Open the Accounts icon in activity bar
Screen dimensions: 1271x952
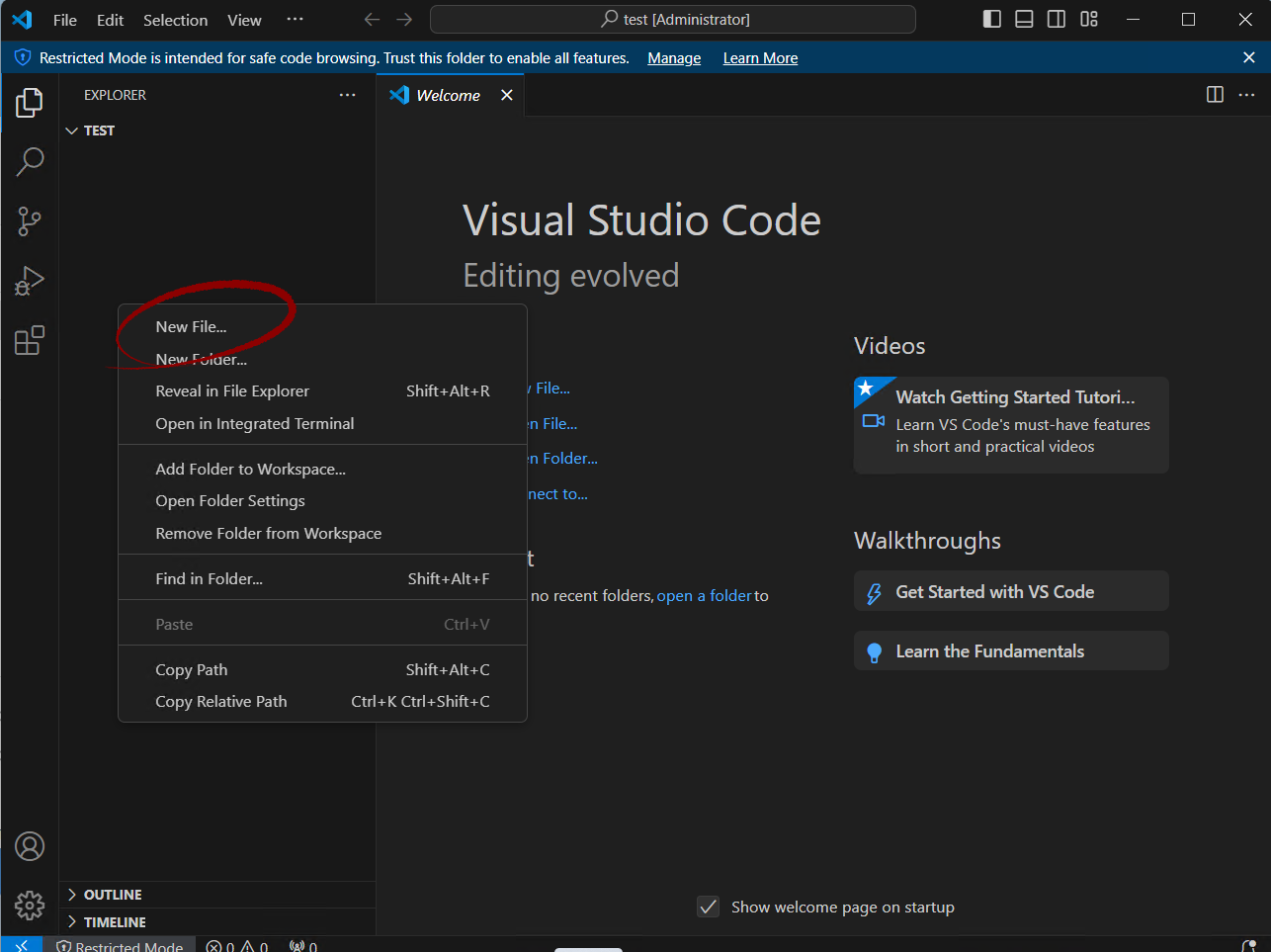(30, 846)
